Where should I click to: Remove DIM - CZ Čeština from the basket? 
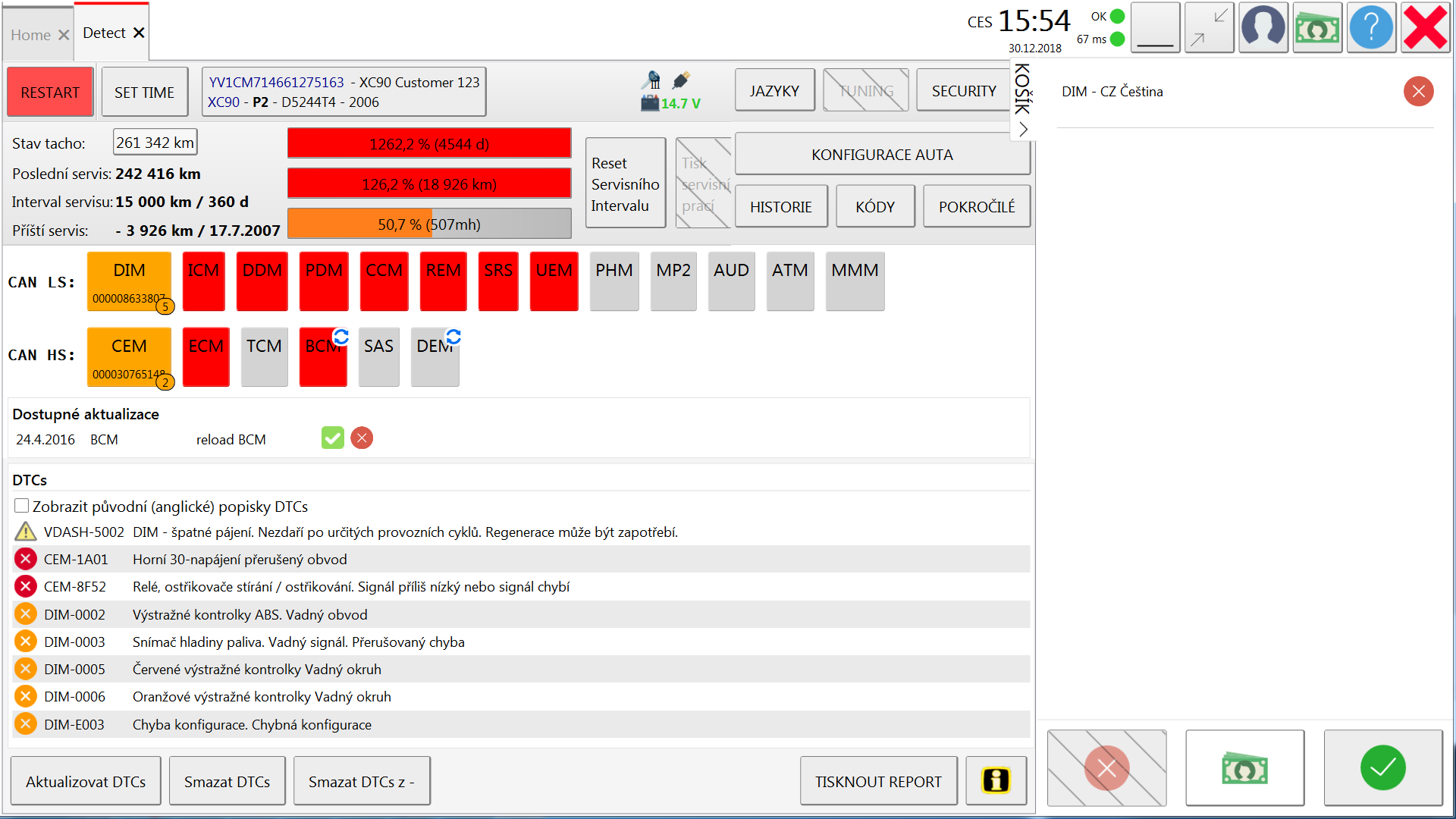click(1418, 92)
